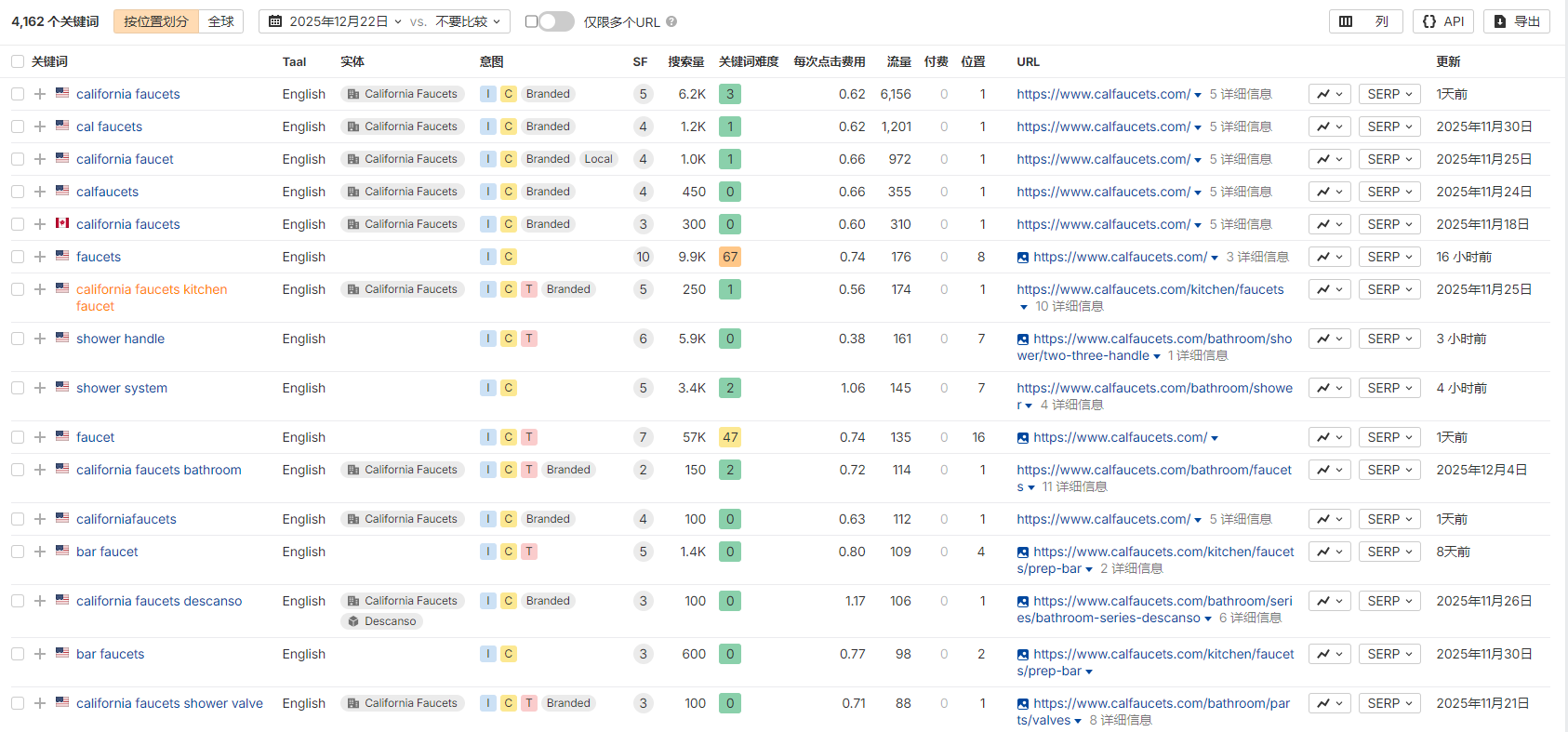Open SERP dropdown for 'shower handle'
The height and width of the screenshot is (732, 1568).
point(1389,339)
